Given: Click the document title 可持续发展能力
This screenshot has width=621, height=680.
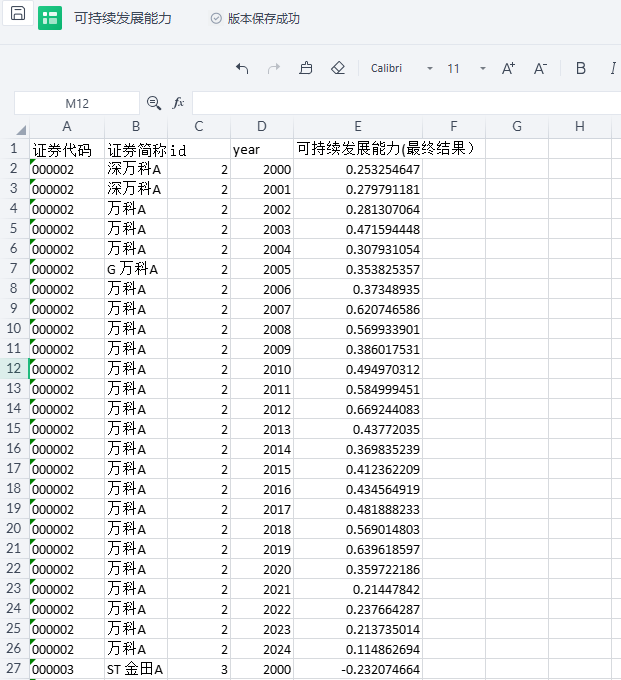Looking at the screenshot, I should coord(123,18).
